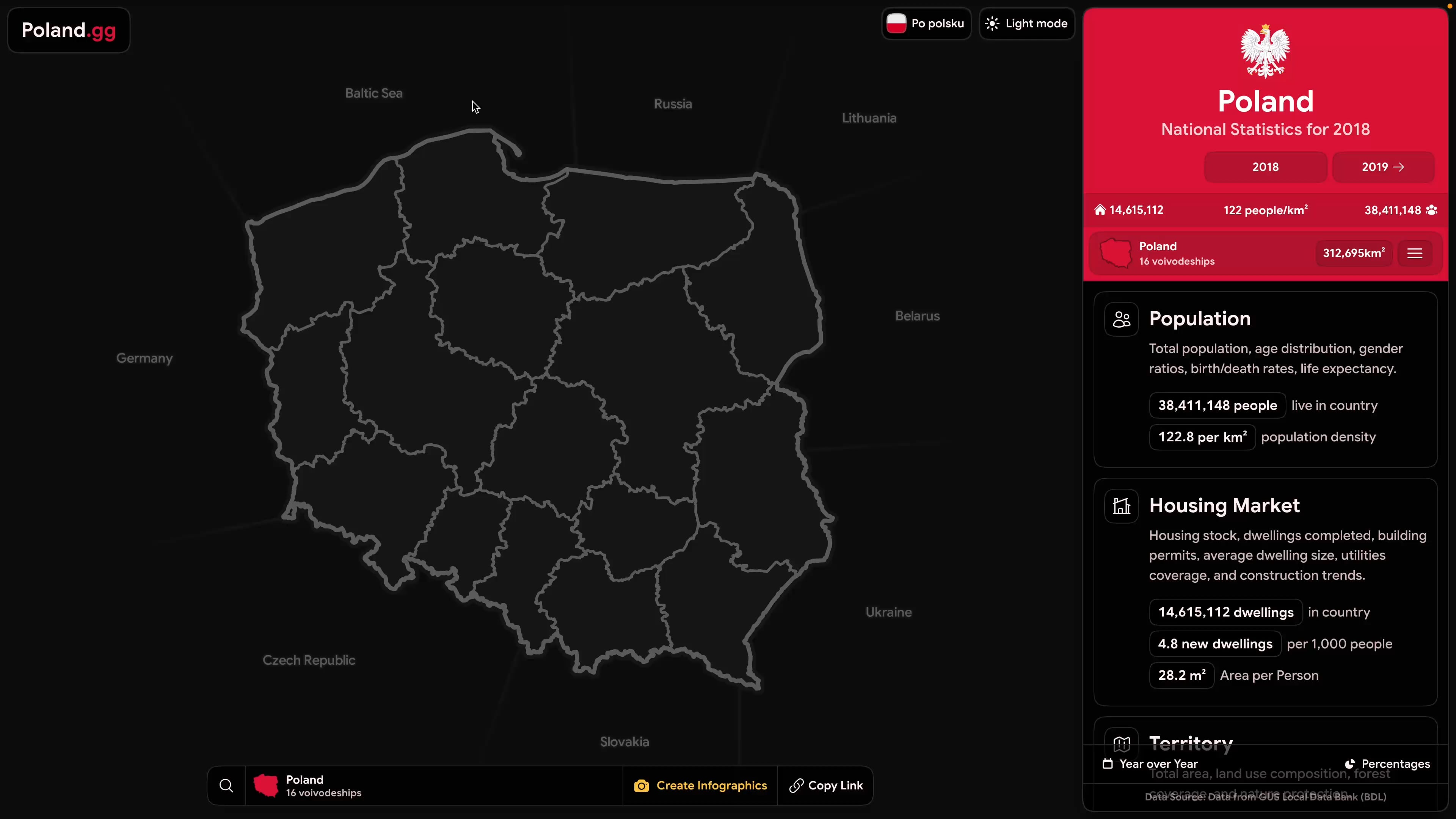
Task: Toggle Percentages view
Action: pos(1388,764)
